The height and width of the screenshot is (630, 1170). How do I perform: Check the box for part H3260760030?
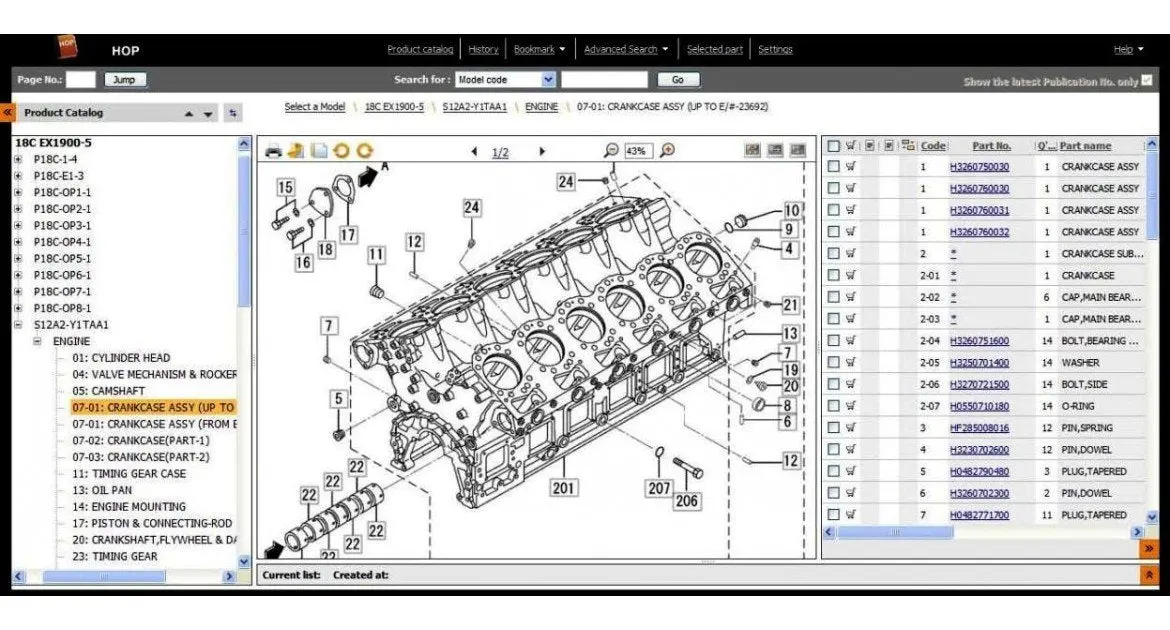pos(833,188)
